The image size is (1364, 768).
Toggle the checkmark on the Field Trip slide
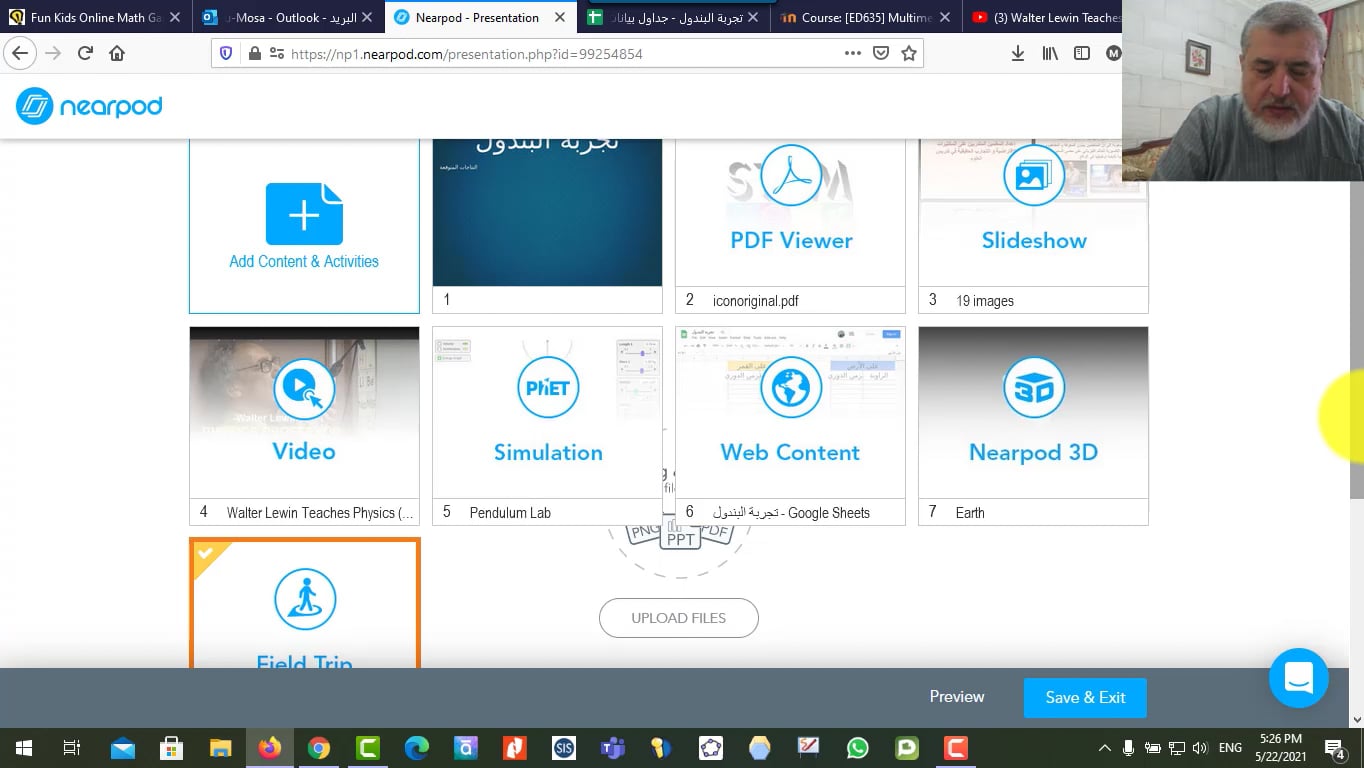[205, 553]
